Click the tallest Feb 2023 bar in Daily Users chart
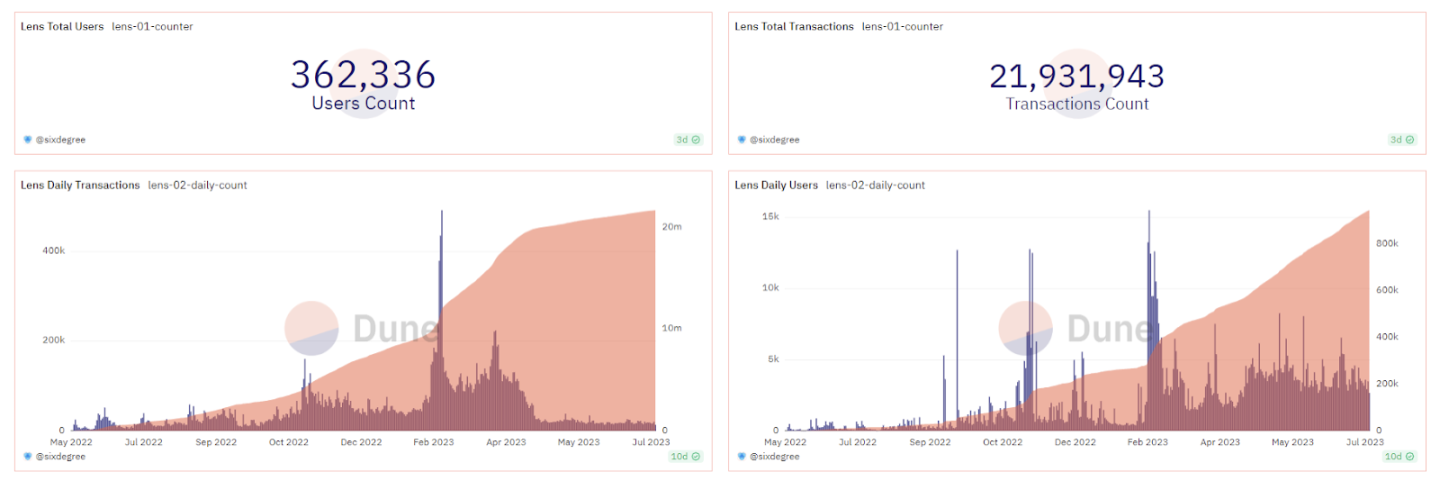This screenshot has height=481, width=1440. click(x=1149, y=320)
